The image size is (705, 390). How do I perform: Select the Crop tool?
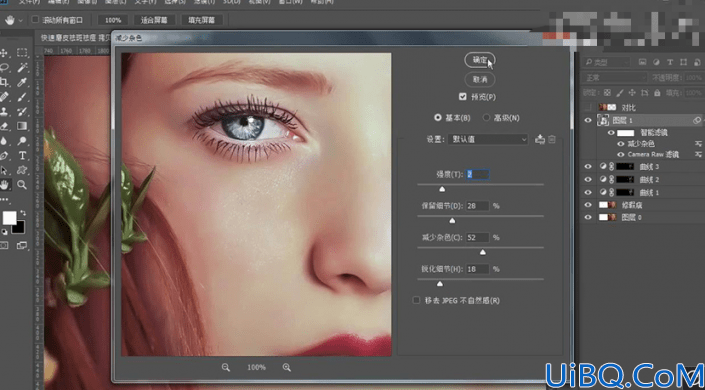pyautogui.click(x=4, y=82)
